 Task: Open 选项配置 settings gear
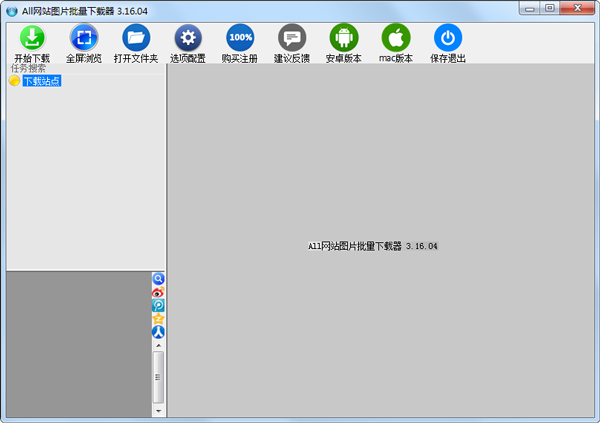tap(188, 38)
